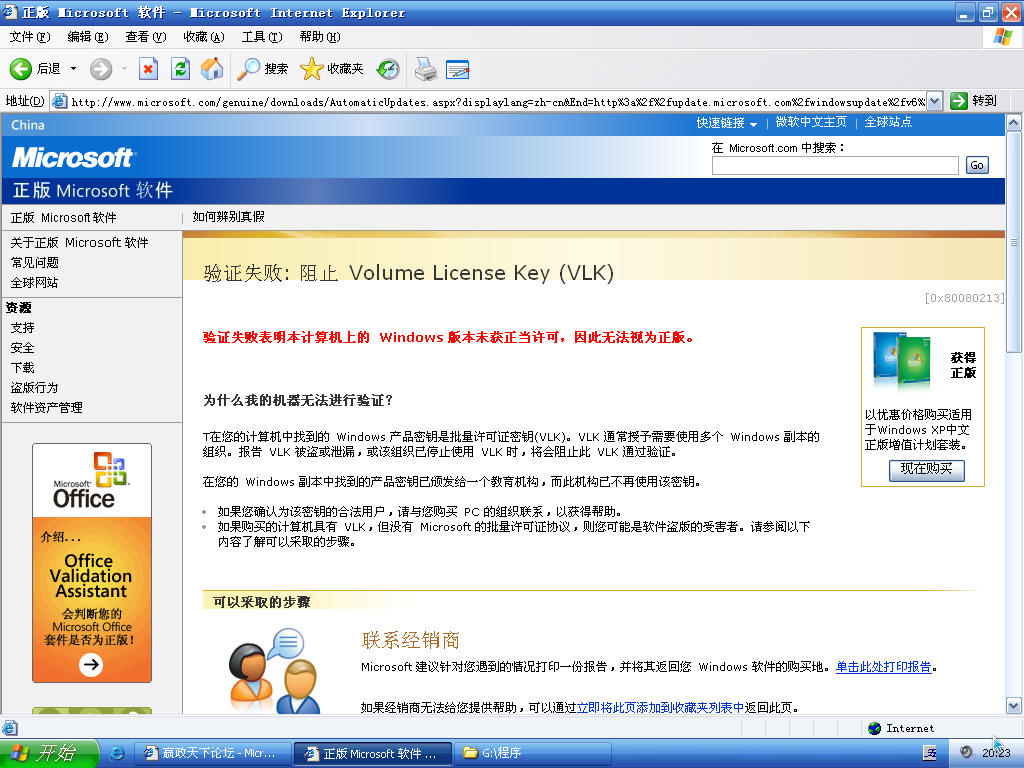
Task: Stop page loading with the red X icon
Action: pos(148,69)
